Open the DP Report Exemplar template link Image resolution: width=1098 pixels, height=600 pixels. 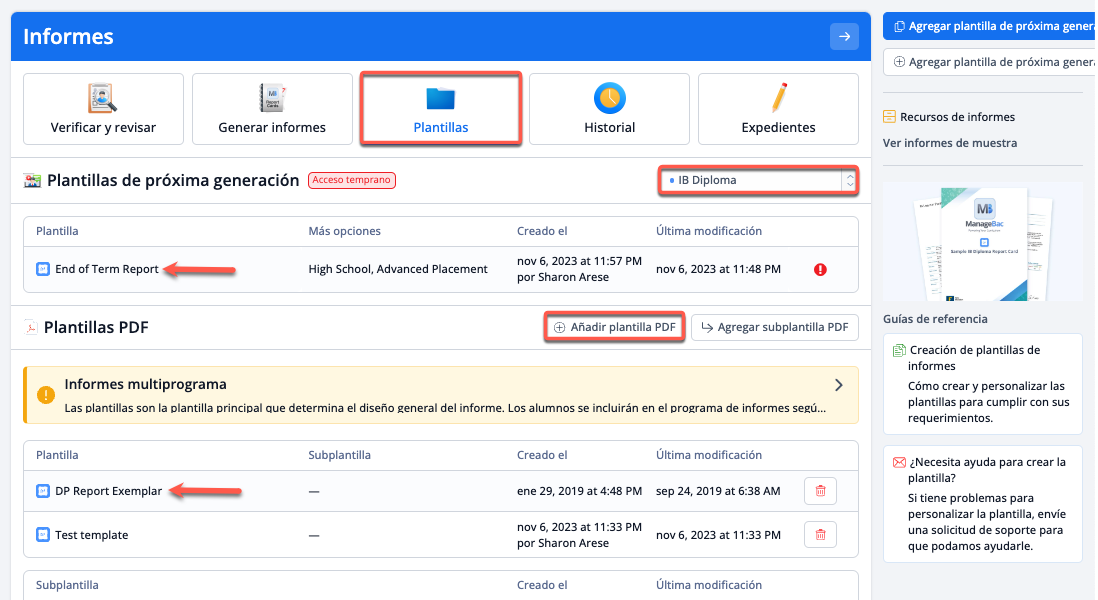pos(108,491)
